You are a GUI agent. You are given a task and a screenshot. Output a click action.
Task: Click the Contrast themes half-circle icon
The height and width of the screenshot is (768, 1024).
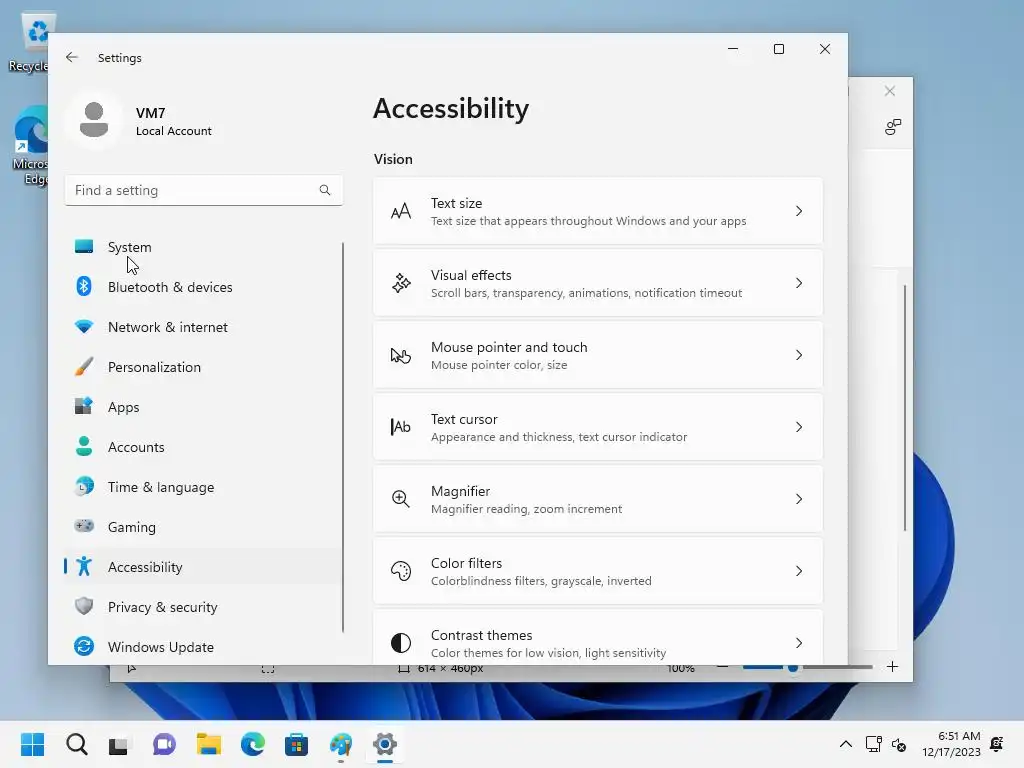[x=400, y=643]
